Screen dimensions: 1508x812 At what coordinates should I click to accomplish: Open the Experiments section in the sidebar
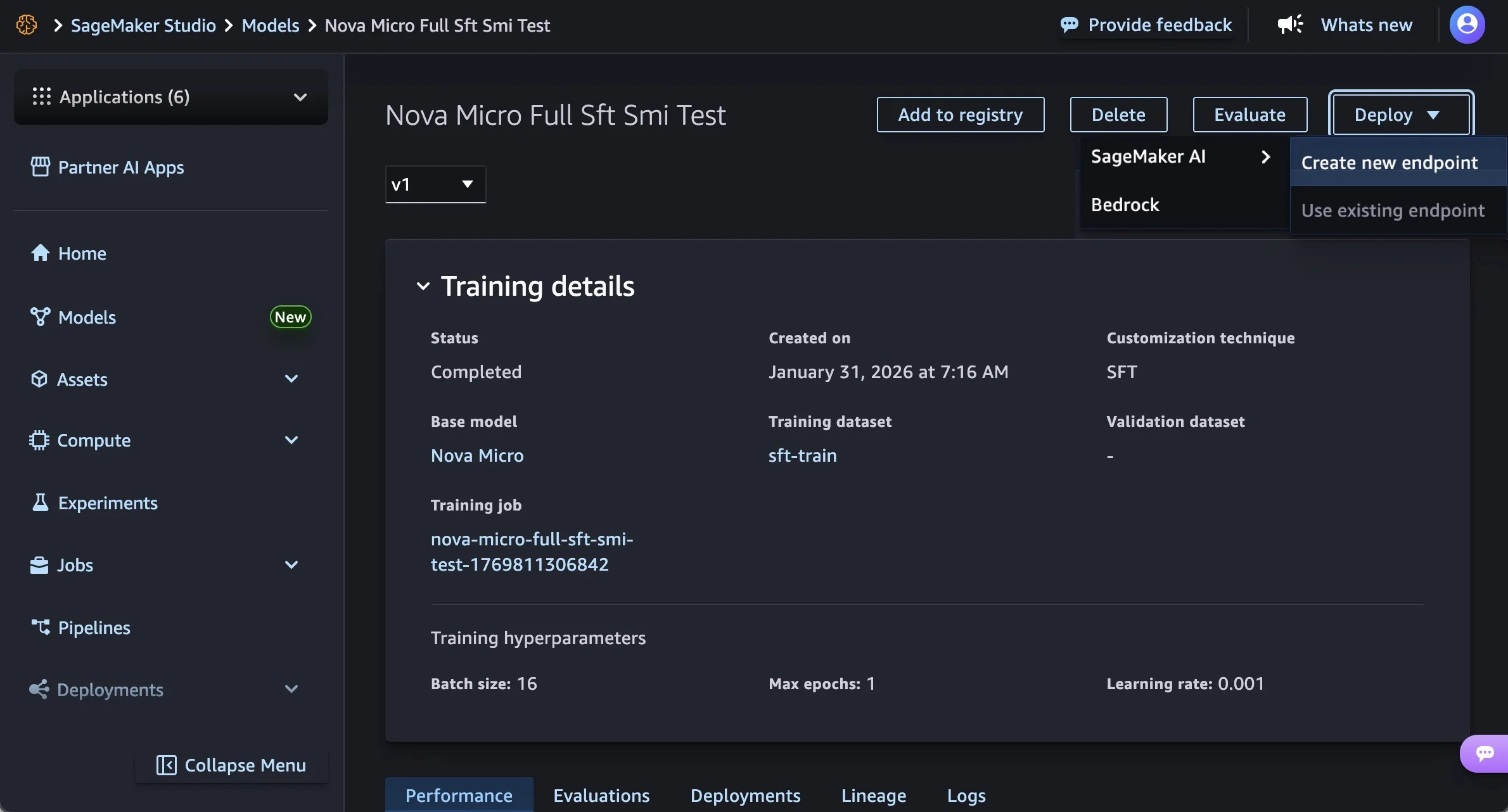click(107, 503)
